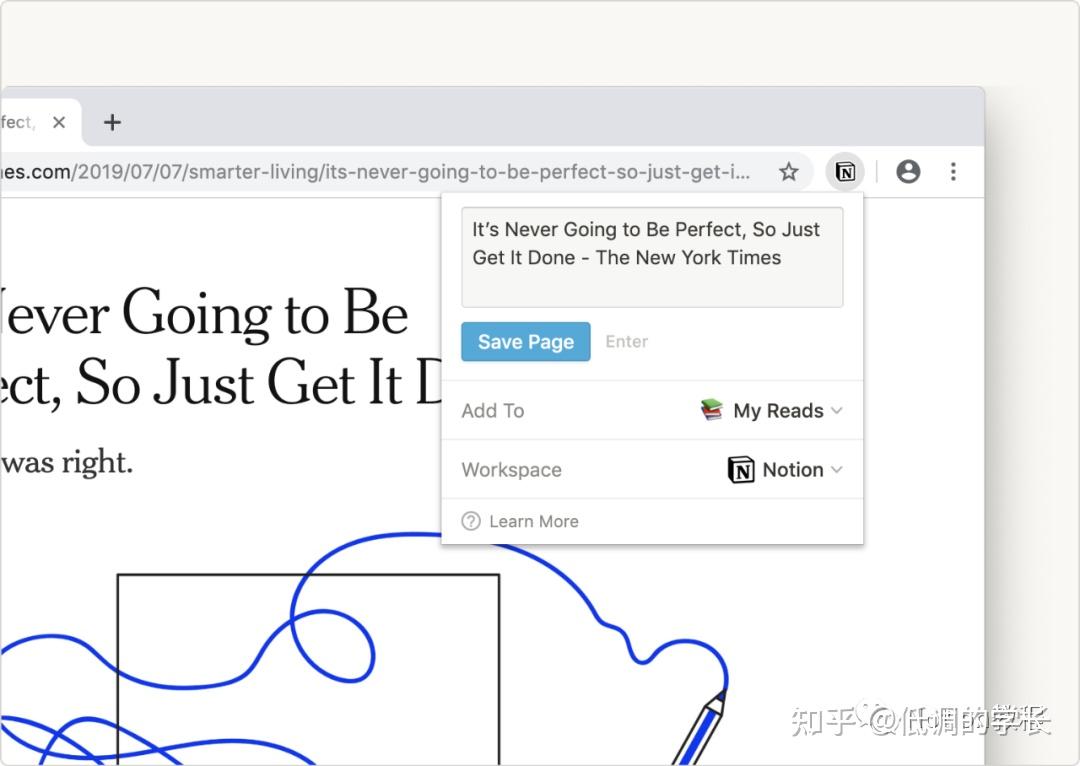This screenshot has width=1080, height=766.
Task: Expand the Notion workspace chevron
Action: (840, 469)
